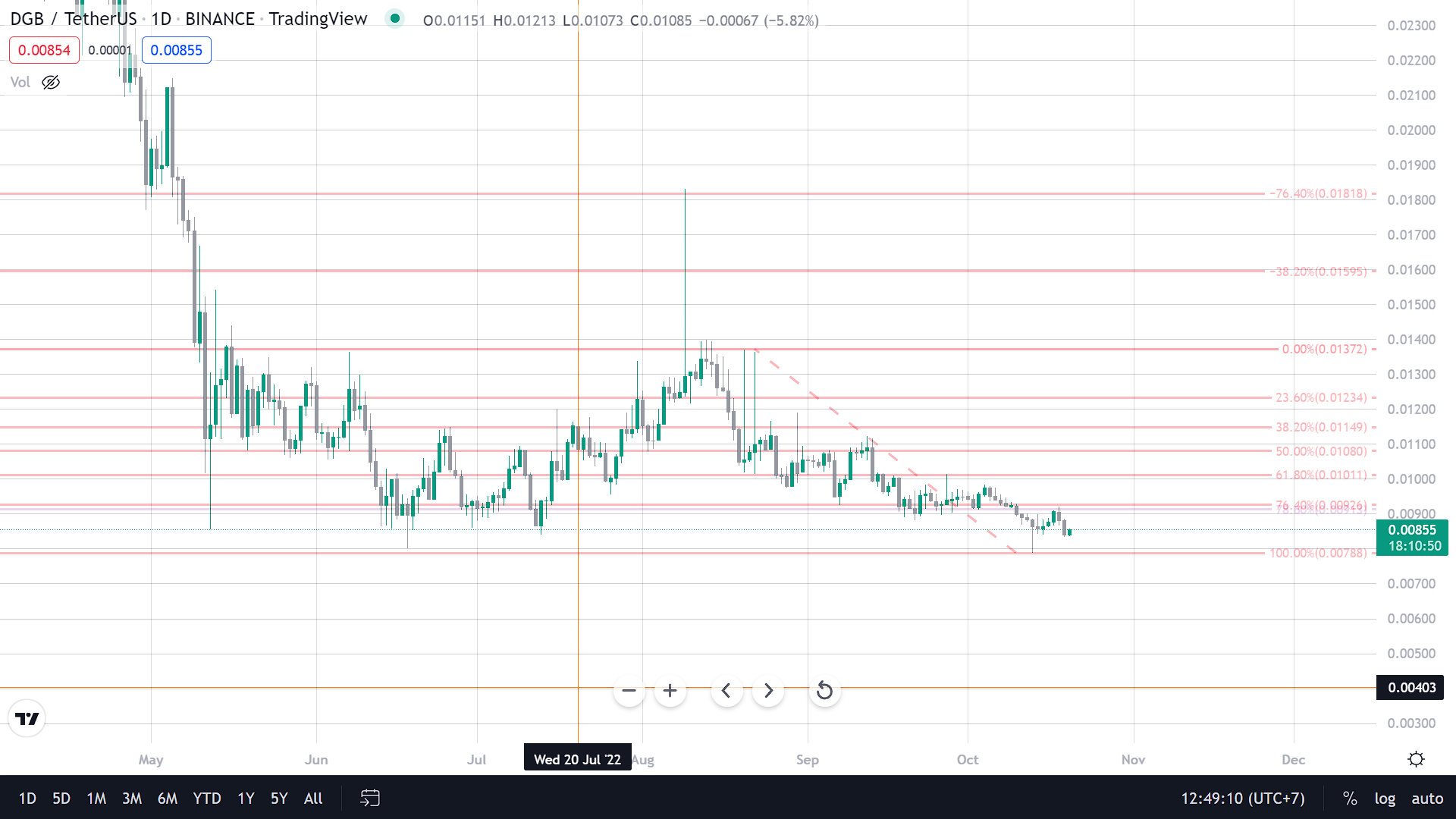Select 38.20% (0.01149) Fibonacci level label
1456x819 pixels.
click(1321, 427)
